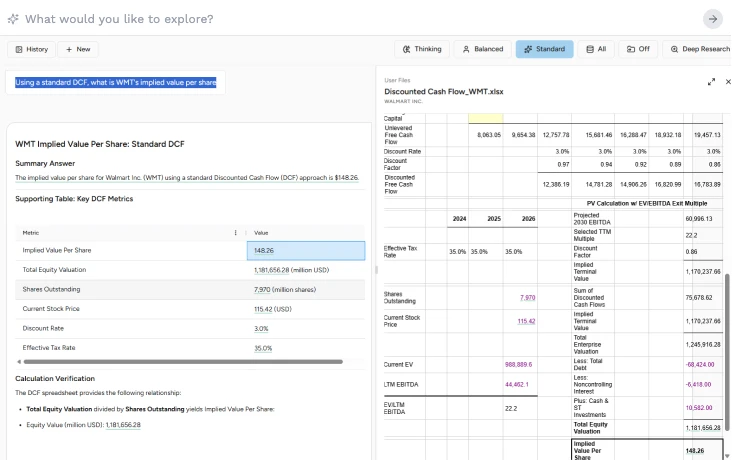Type in the 'What would you like to explore?' field
Viewport: 732px width, 460px height.
(x=119, y=19)
